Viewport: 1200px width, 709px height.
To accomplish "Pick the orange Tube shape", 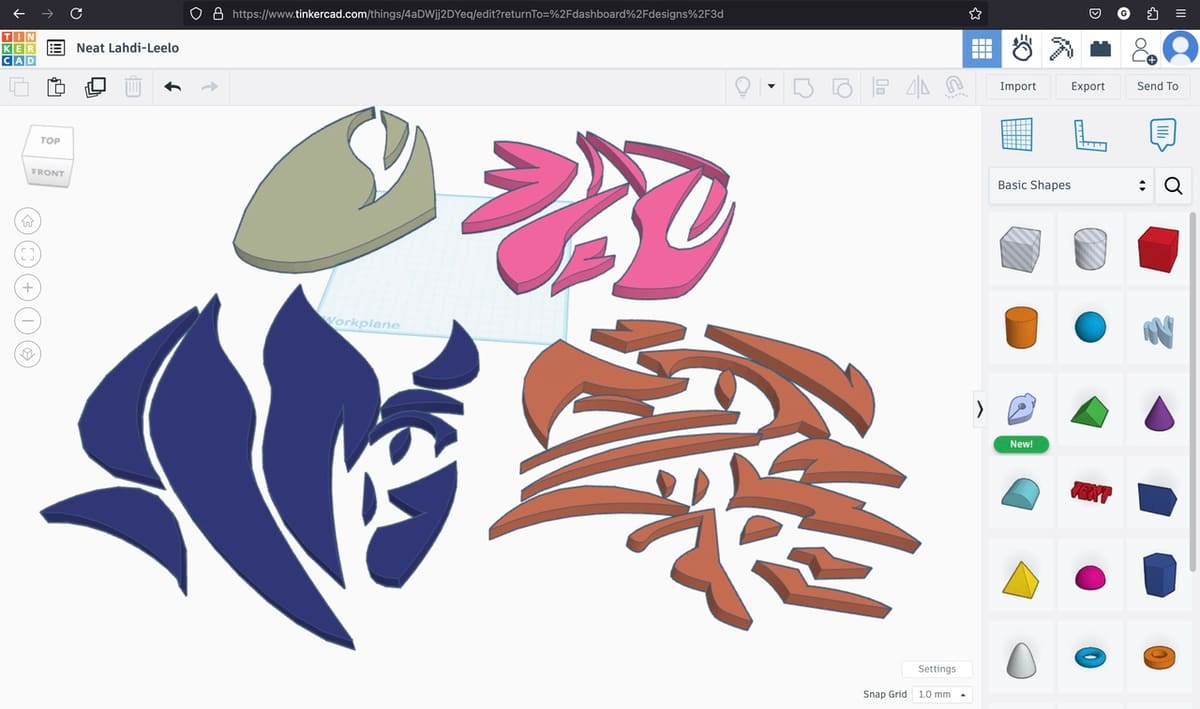I will [x=1158, y=657].
